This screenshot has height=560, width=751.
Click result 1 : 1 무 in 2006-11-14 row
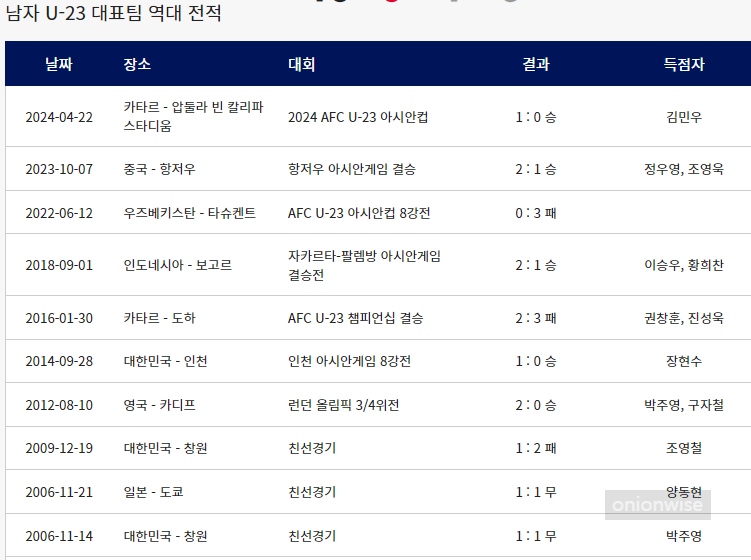click(535, 536)
